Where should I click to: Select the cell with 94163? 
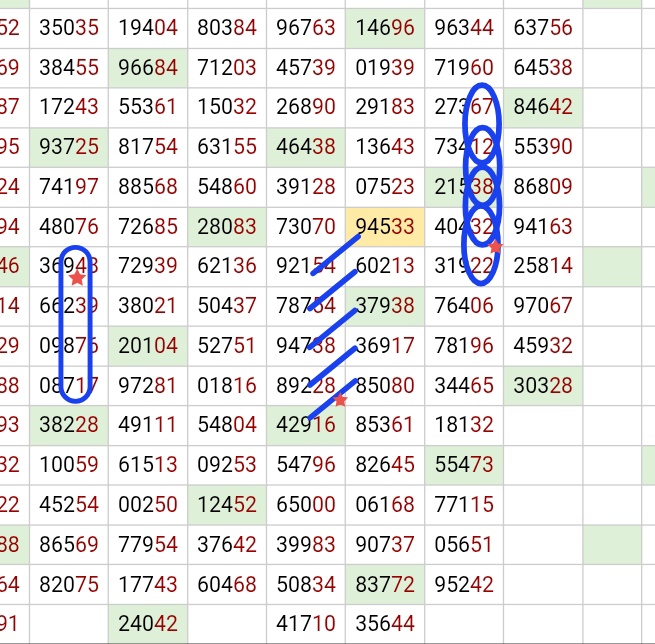(x=543, y=227)
